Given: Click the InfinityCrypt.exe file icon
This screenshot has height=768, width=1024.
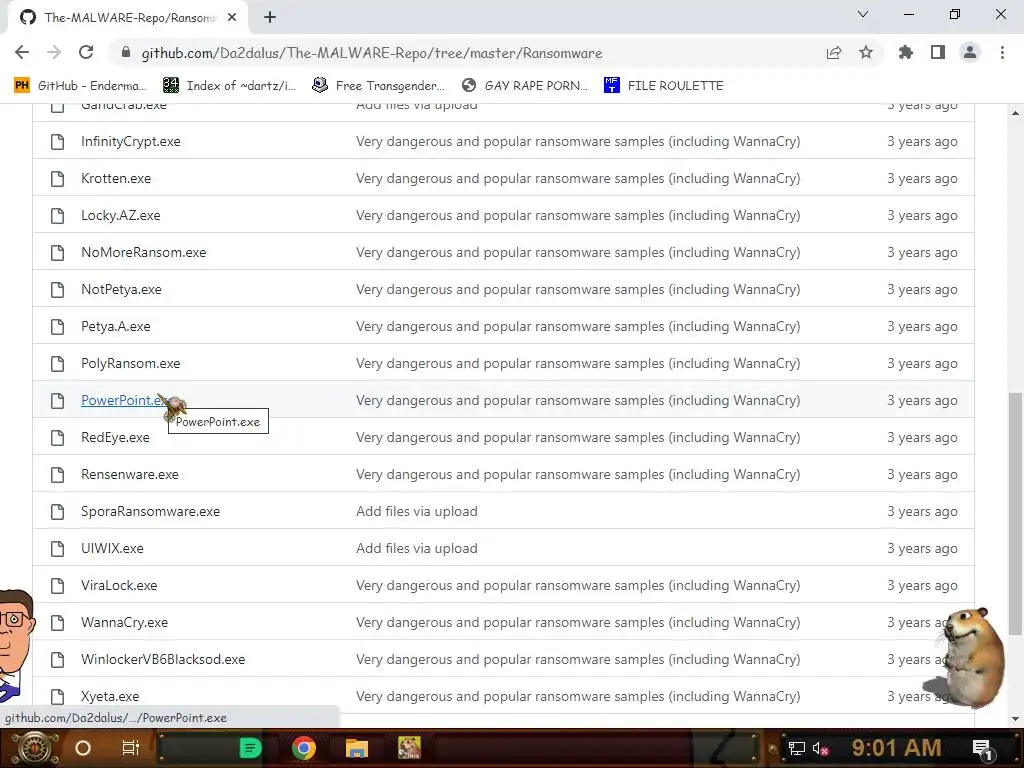Looking at the screenshot, I should tap(57, 142).
